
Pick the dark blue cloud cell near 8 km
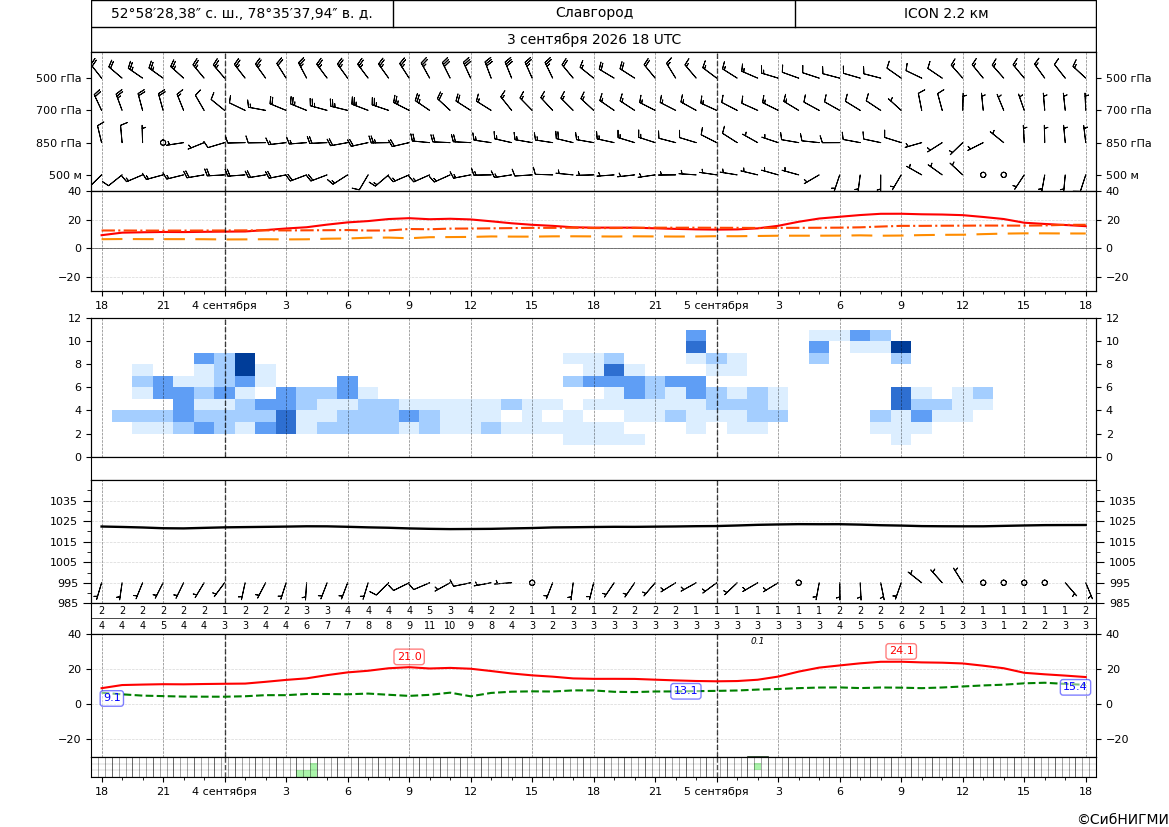(x=245, y=365)
